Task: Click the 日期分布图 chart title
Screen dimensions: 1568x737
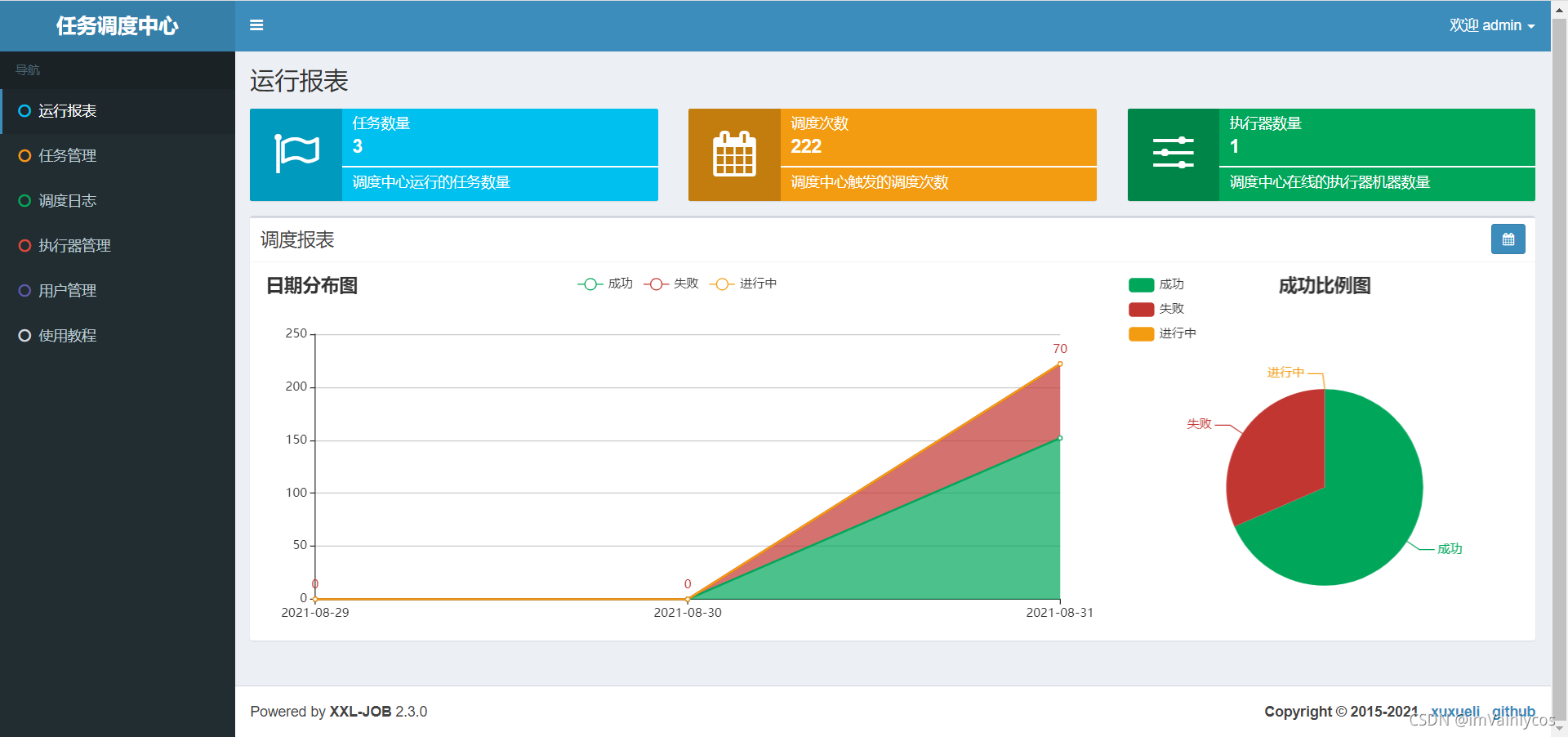Action: click(312, 286)
